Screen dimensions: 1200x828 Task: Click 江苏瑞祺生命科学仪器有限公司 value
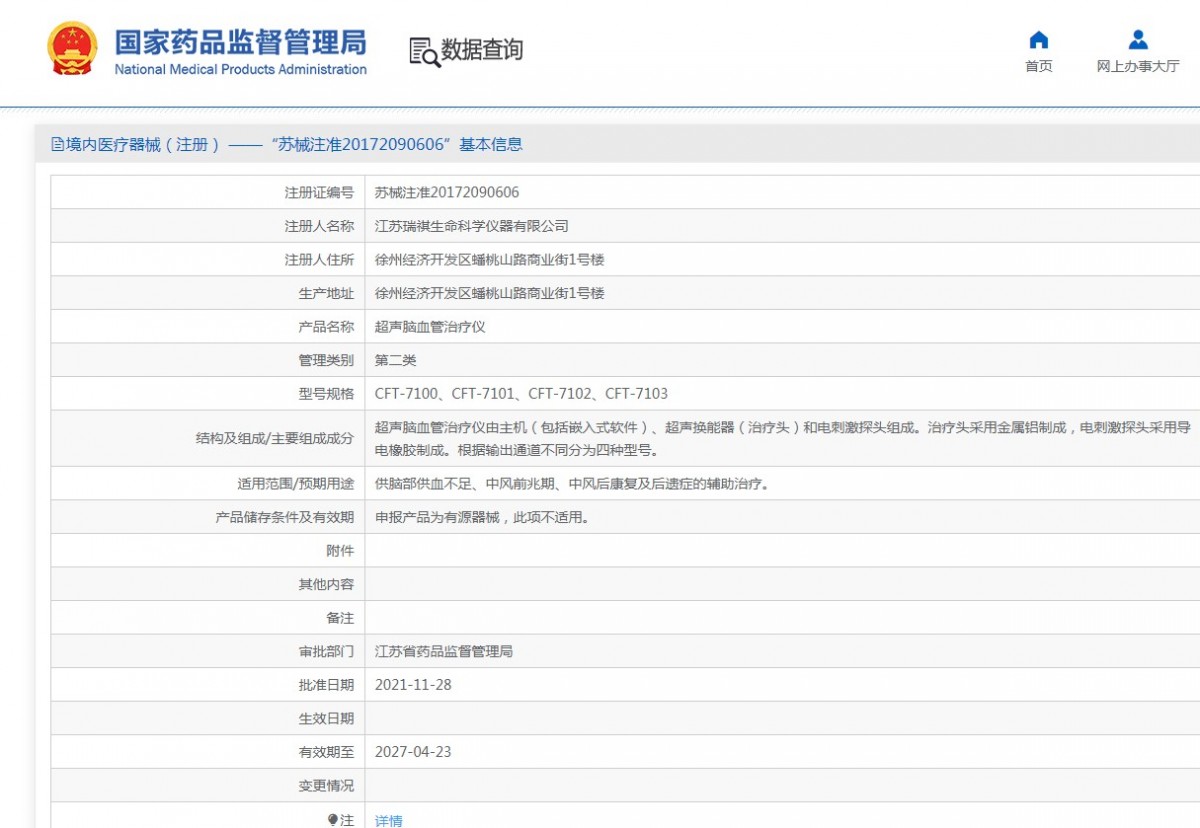(x=472, y=226)
